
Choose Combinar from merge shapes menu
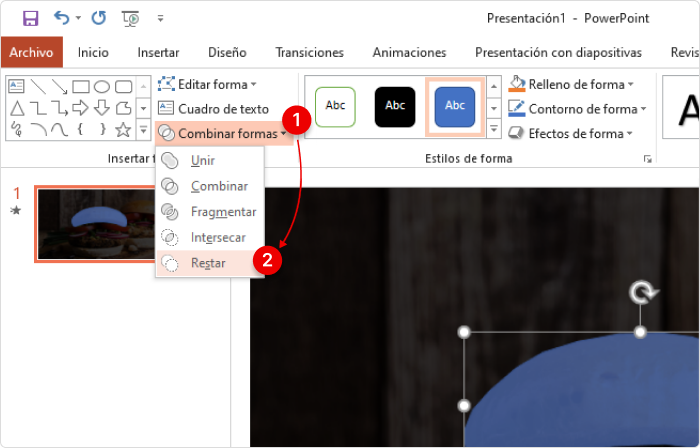(210, 186)
